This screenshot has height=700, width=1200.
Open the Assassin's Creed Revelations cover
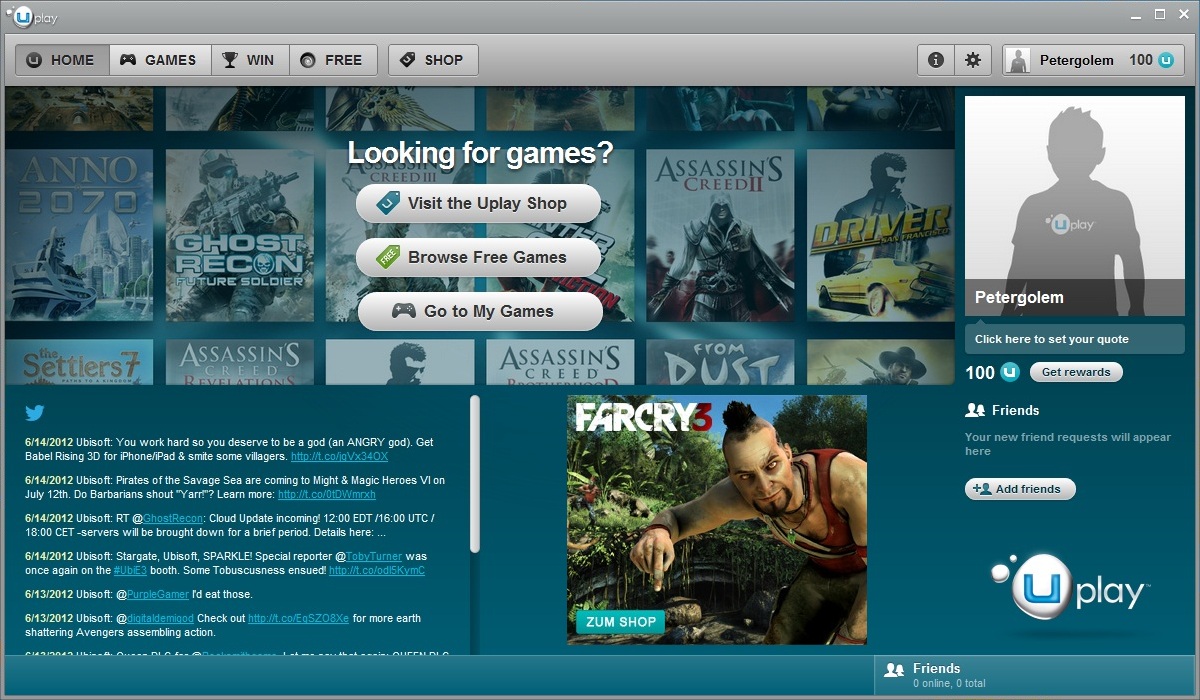click(x=240, y=362)
